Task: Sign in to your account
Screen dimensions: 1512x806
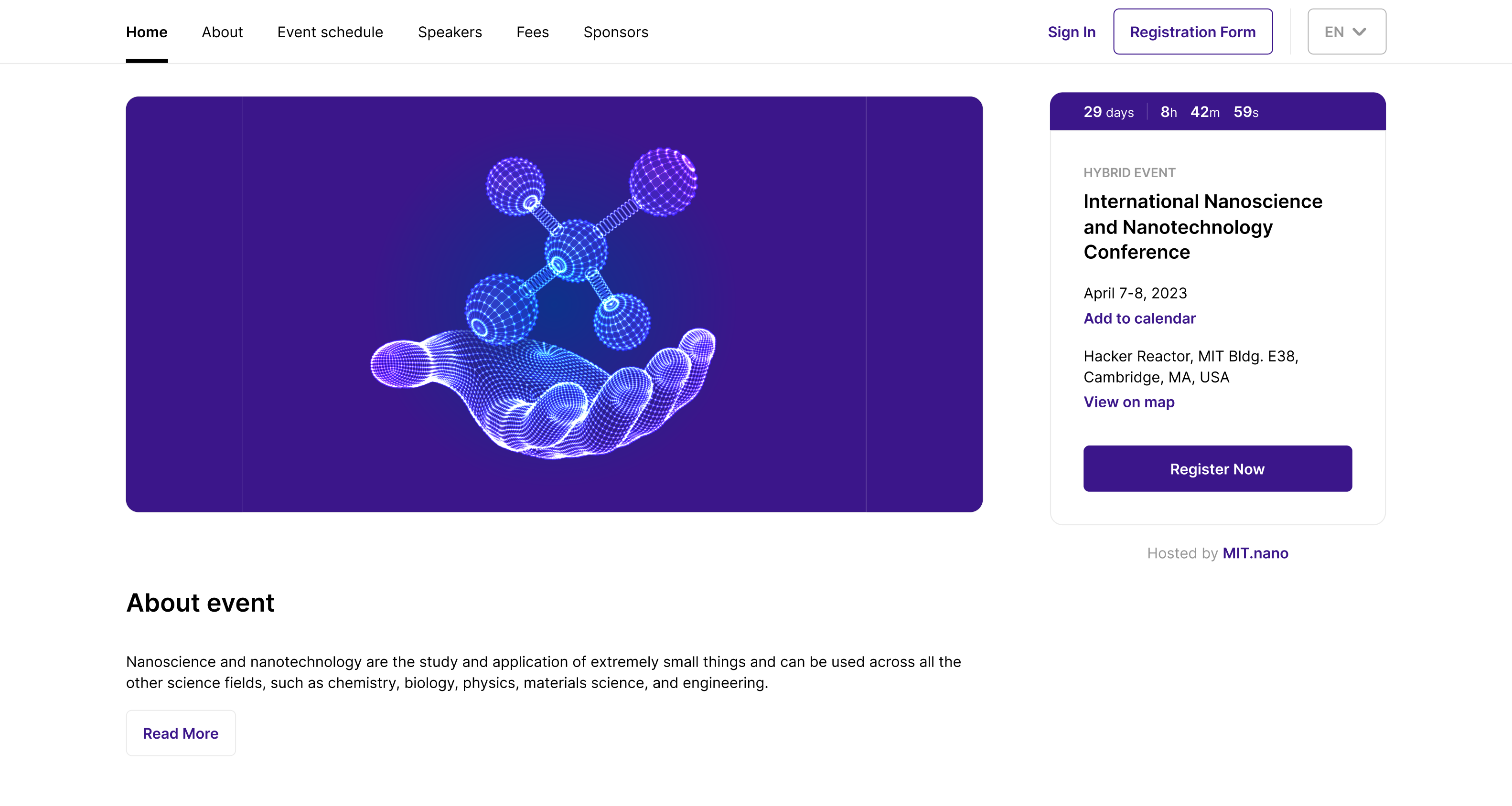Action: (x=1071, y=32)
